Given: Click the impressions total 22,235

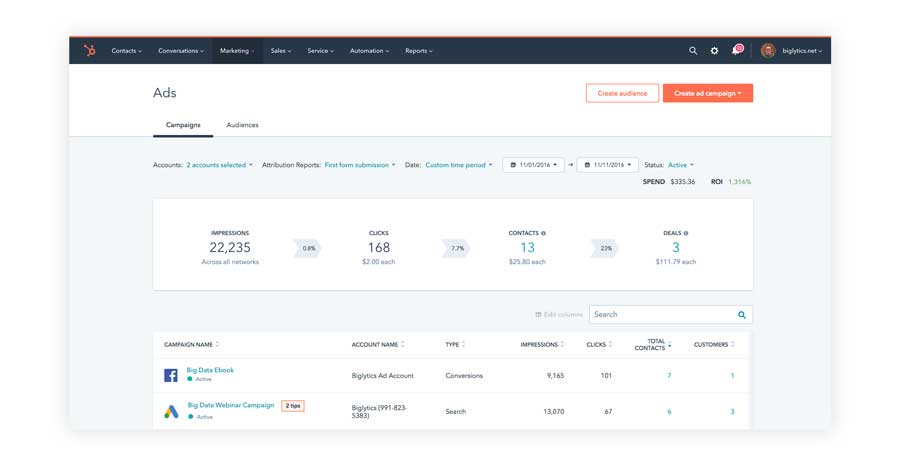Looking at the screenshot, I should [230, 247].
